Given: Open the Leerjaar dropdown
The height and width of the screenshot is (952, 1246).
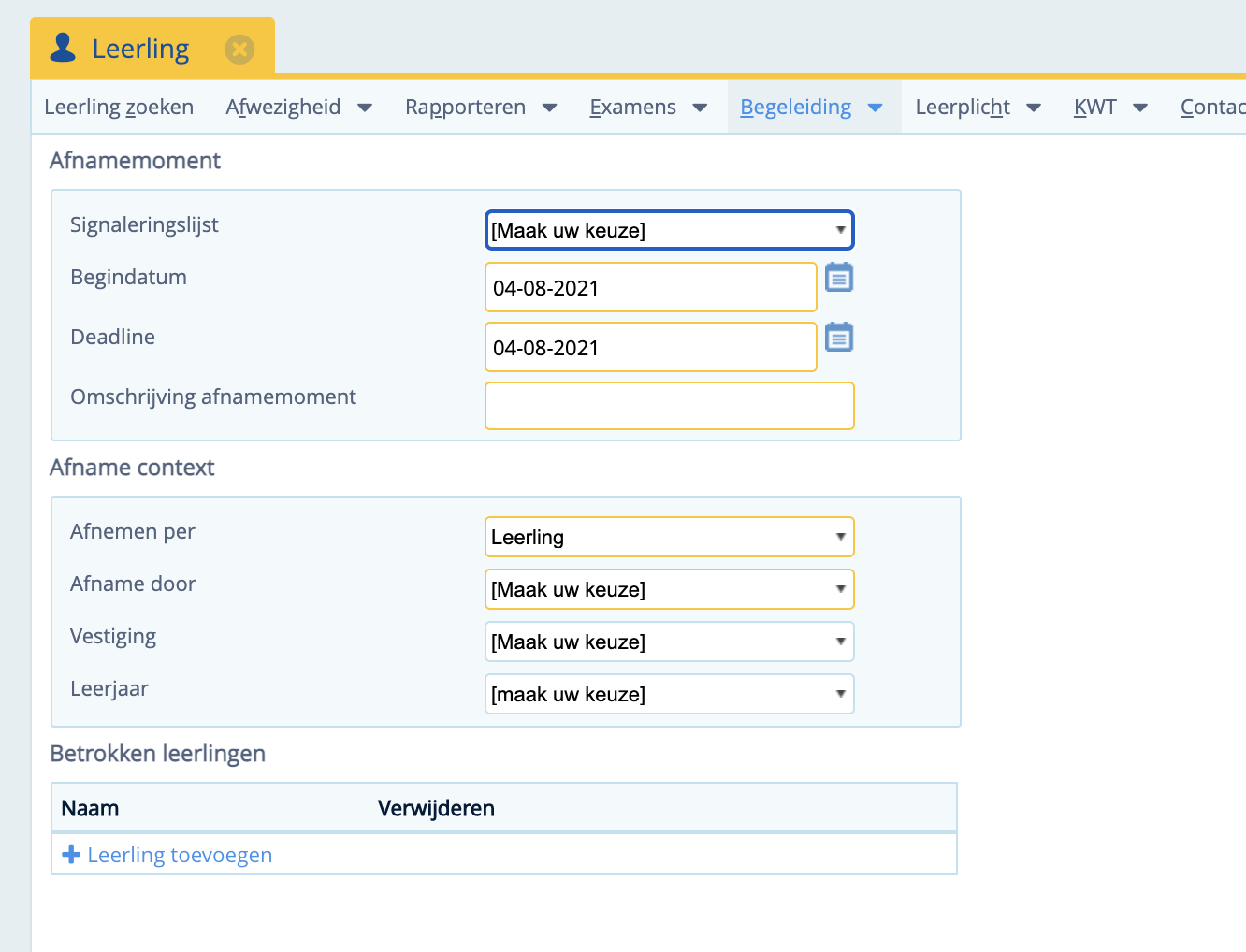Looking at the screenshot, I should click(x=670, y=694).
